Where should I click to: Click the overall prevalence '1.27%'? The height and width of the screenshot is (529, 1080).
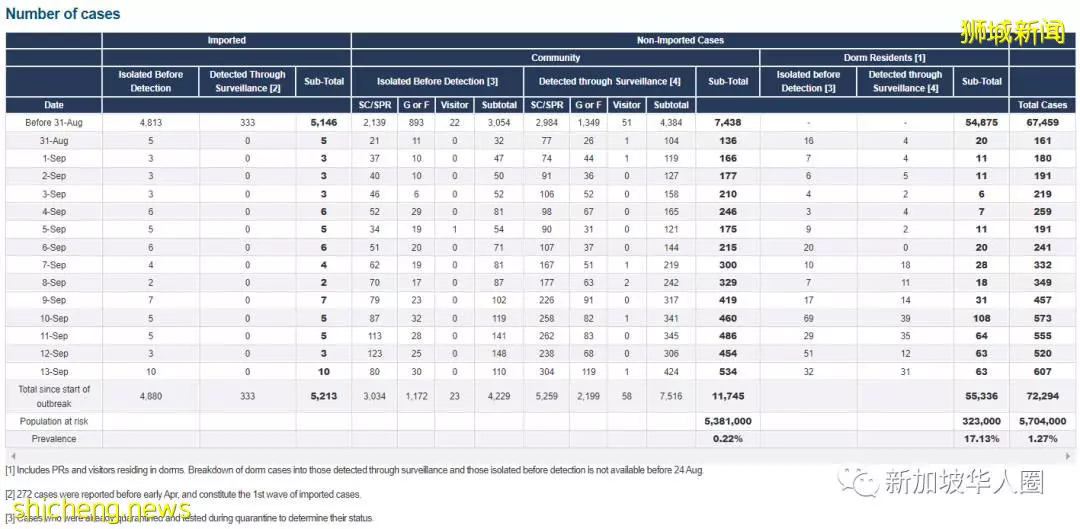click(x=1042, y=439)
